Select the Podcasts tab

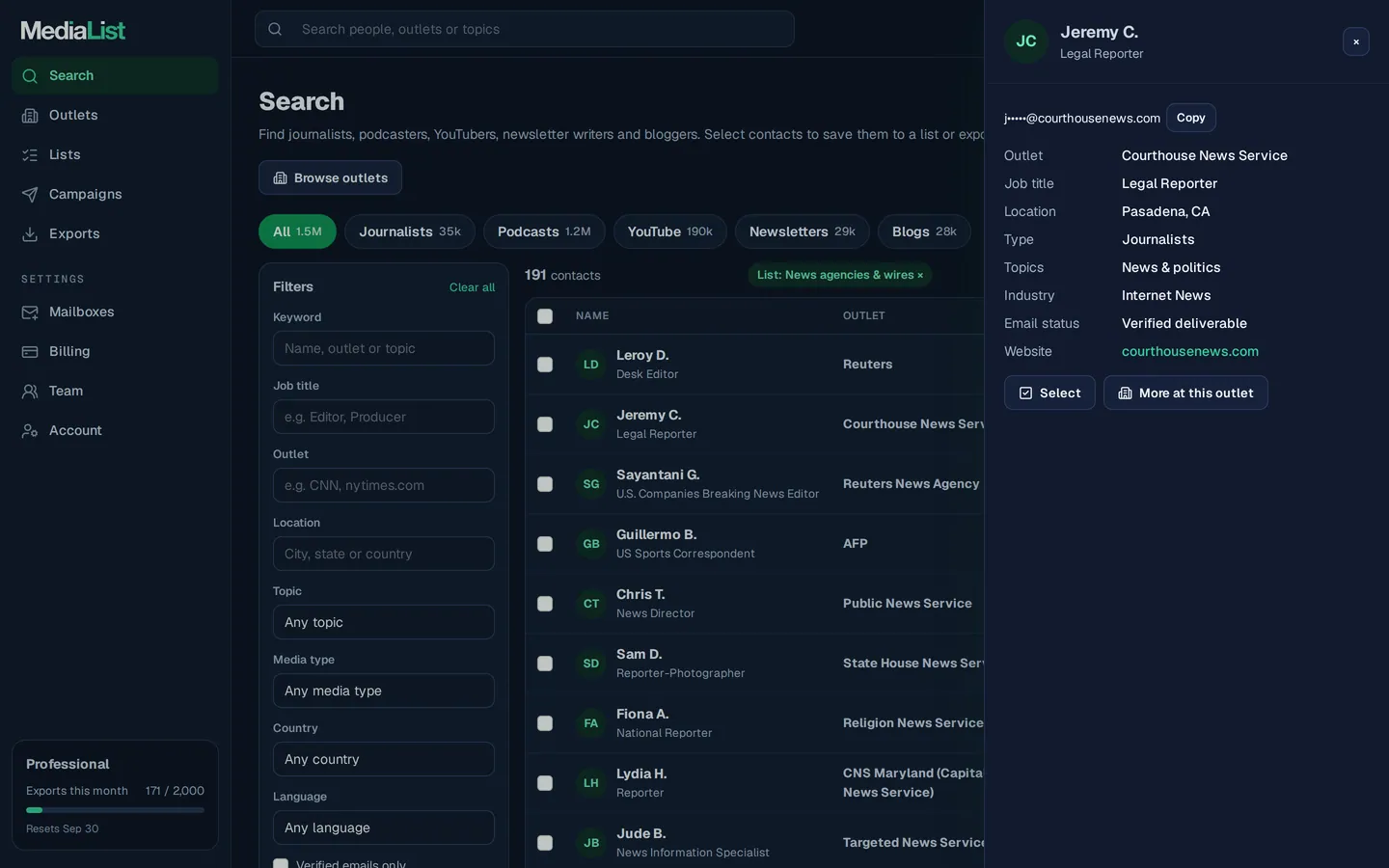point(544,231)
